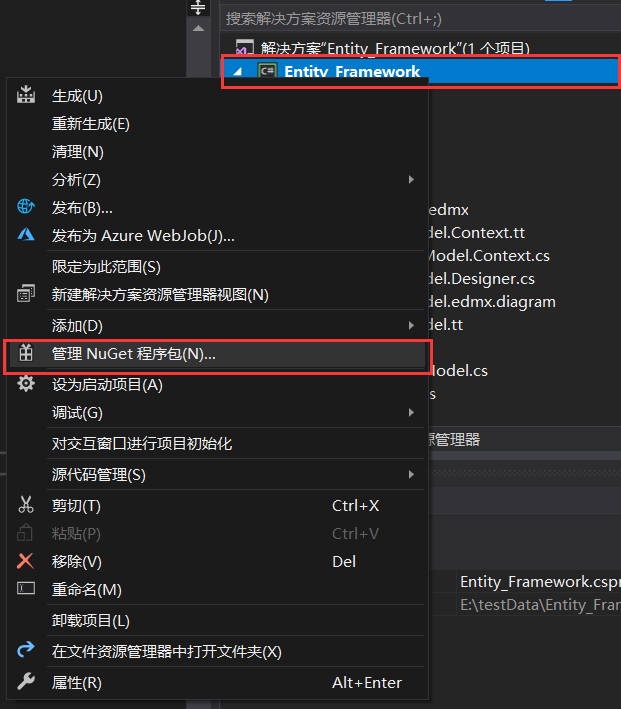Click the edmx.diagram file row

(492, 302)
